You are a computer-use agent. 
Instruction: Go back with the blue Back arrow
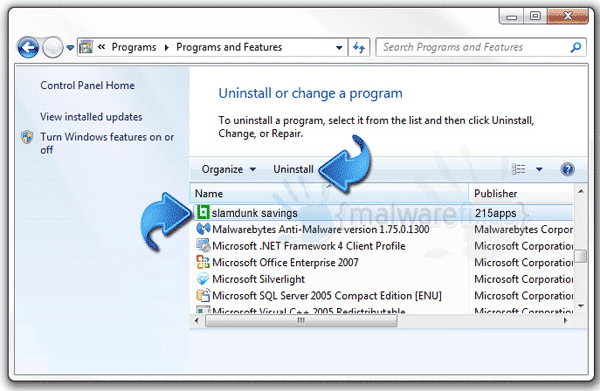pos(28,48)
